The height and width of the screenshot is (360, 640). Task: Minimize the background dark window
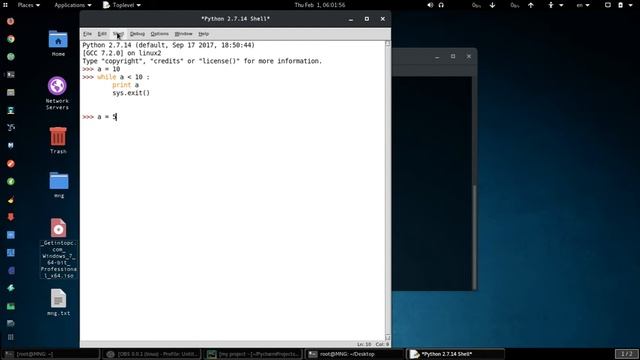[x=437, y=57]
